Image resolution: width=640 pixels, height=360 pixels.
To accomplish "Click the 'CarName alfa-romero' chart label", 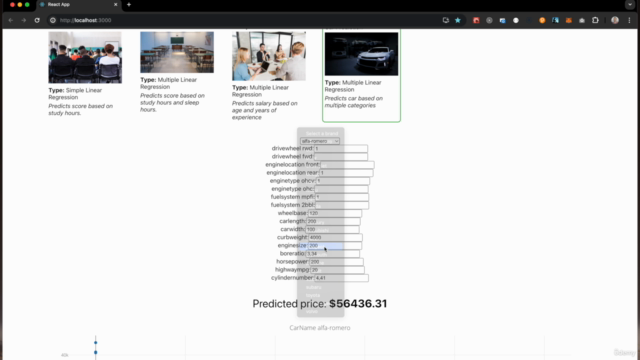I will pyautogui.click(x=320, y=328).
